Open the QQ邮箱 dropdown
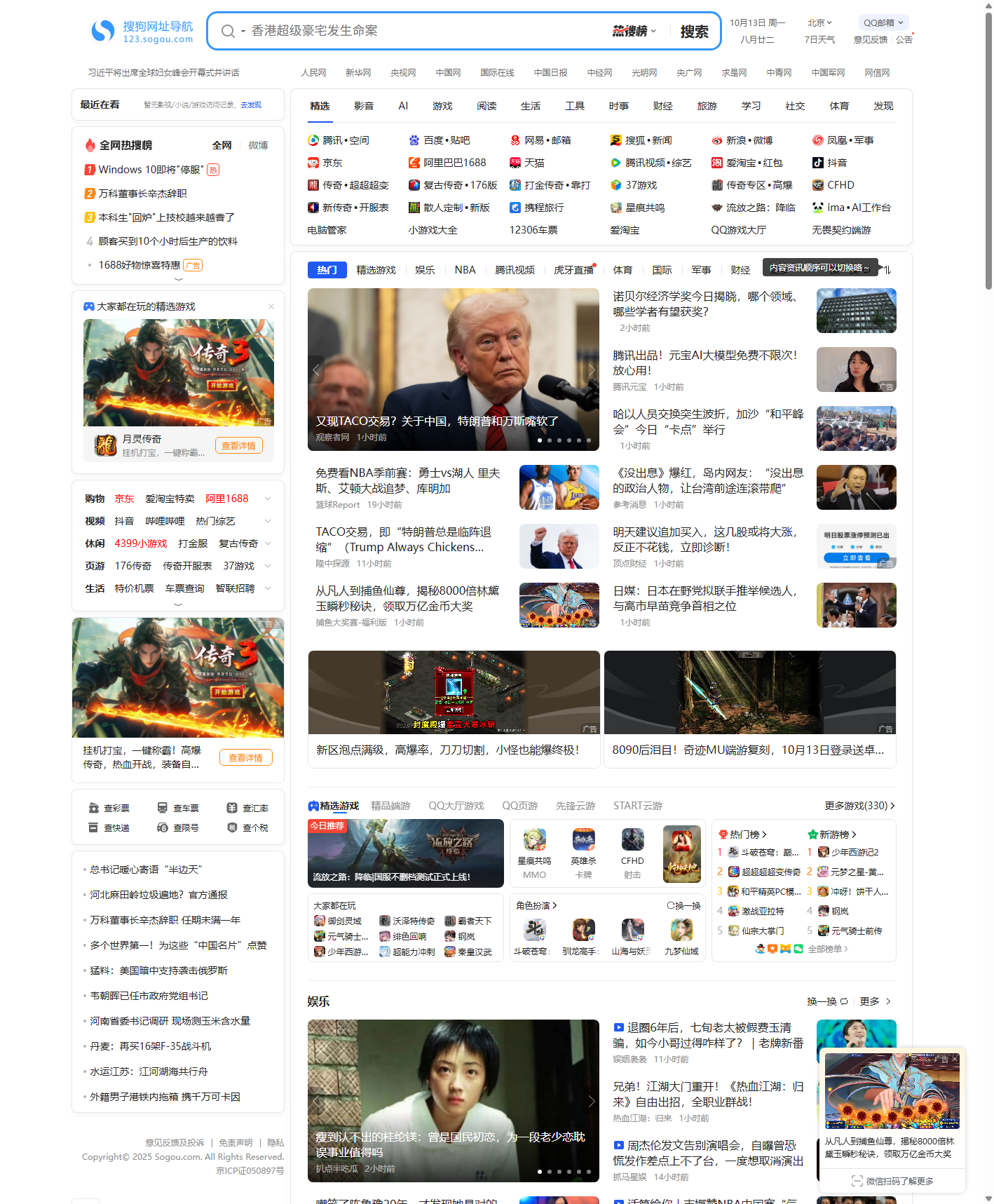Viewport: 994px width, 1204px height. 883,22
